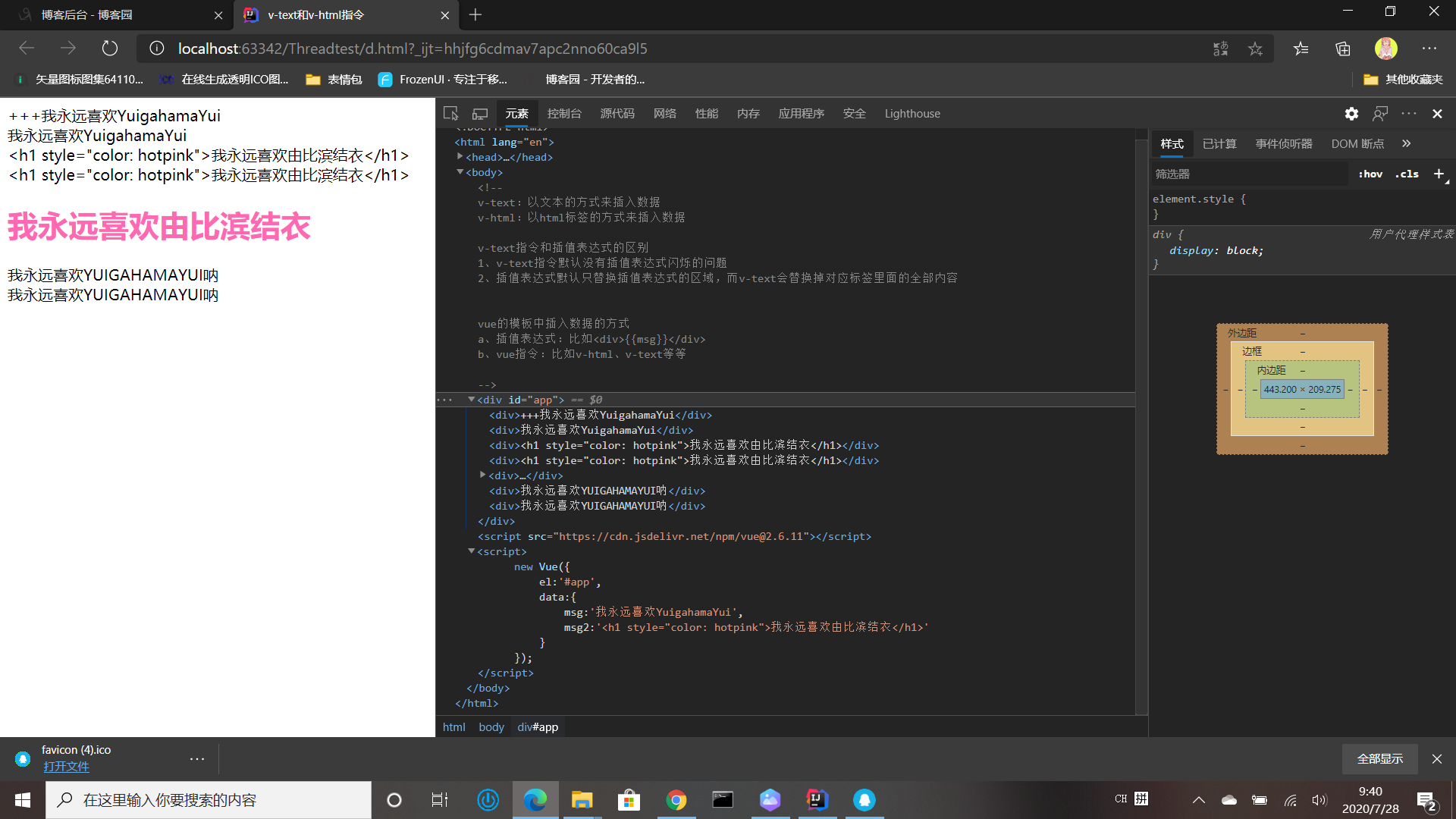Switch to the 控制台 console tab
Image resolution: width=1456 pixels, height=819 pixels.
(x=564, y=114)
